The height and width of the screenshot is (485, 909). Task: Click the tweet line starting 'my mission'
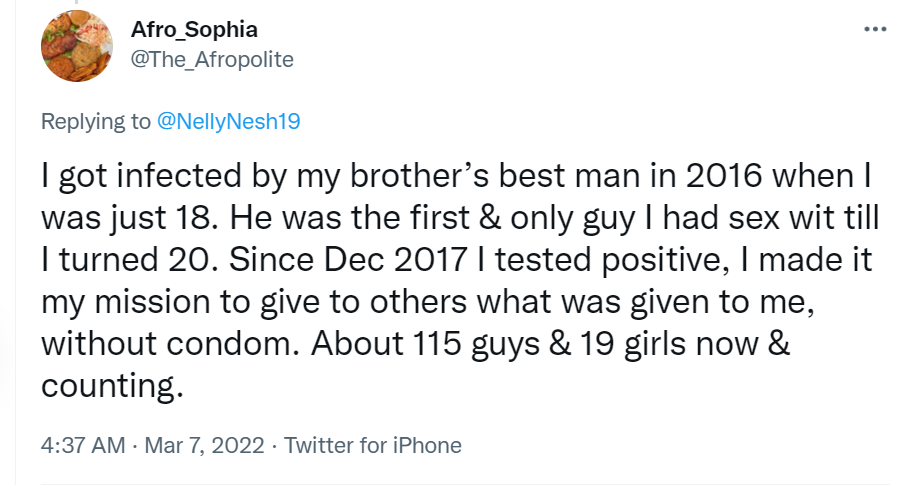click(x=428, y=302)
